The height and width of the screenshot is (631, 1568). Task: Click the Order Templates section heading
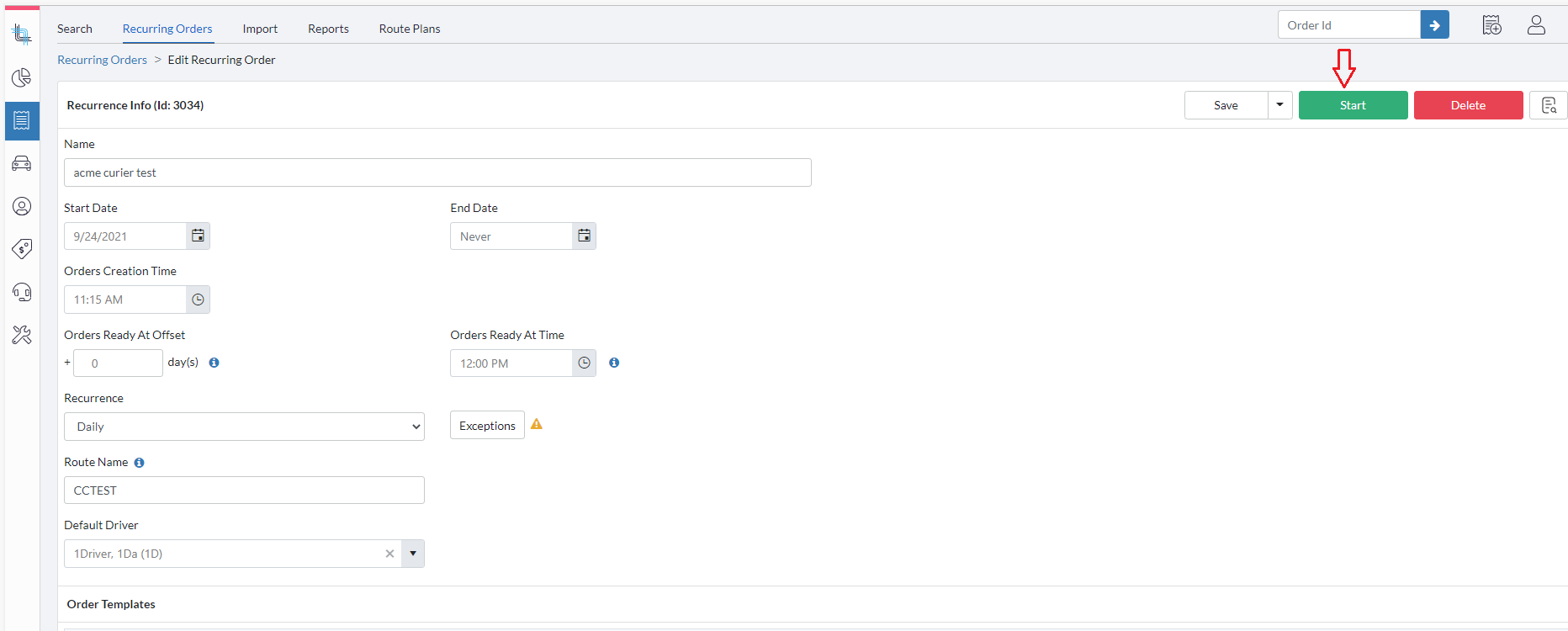111,604
